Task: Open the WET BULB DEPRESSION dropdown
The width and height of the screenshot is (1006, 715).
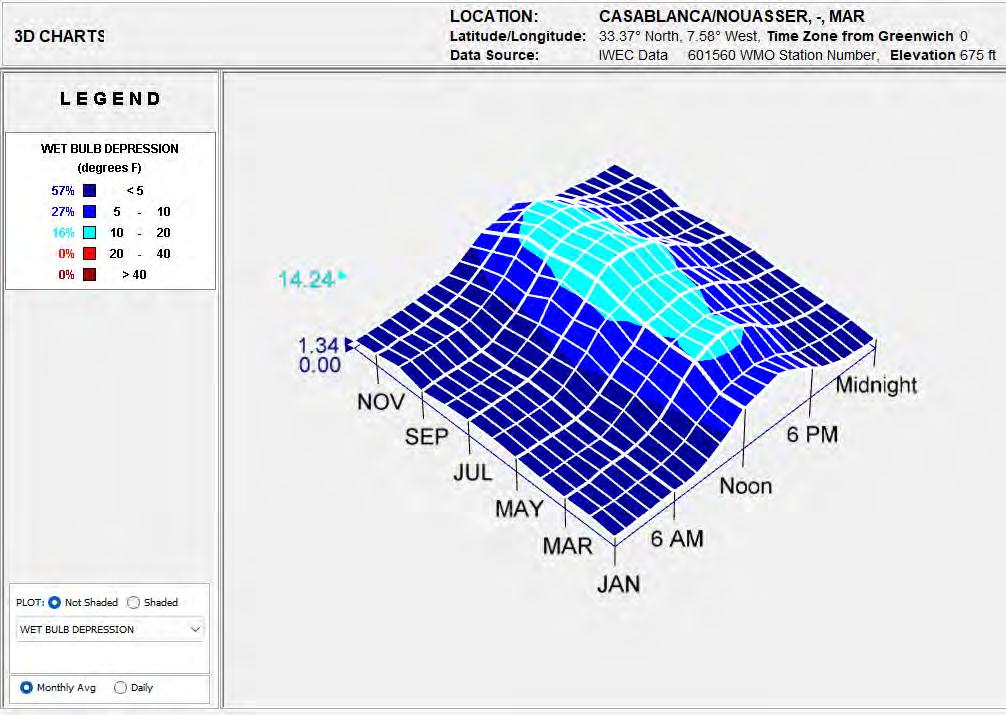Action: click(x=110, y=629)
